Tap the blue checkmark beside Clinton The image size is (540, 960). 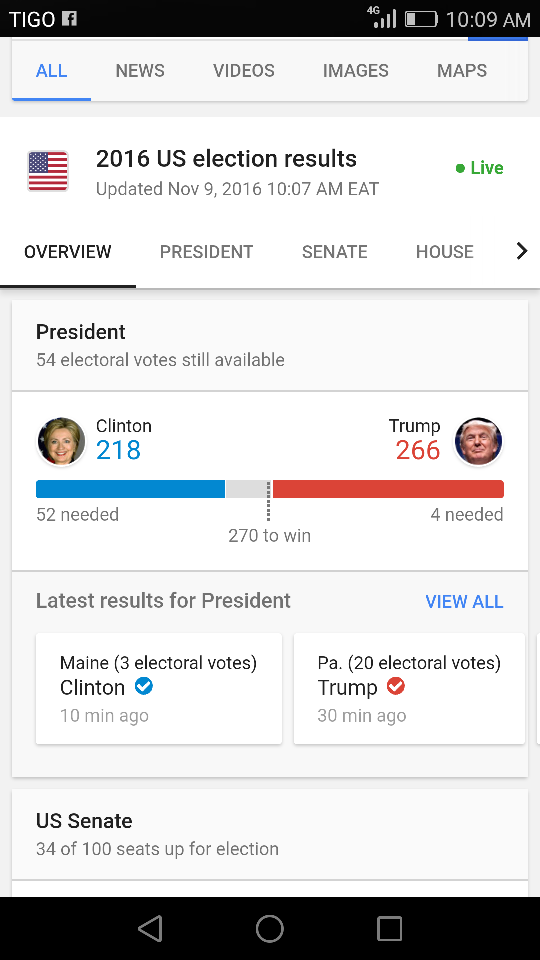pos(143,687)
